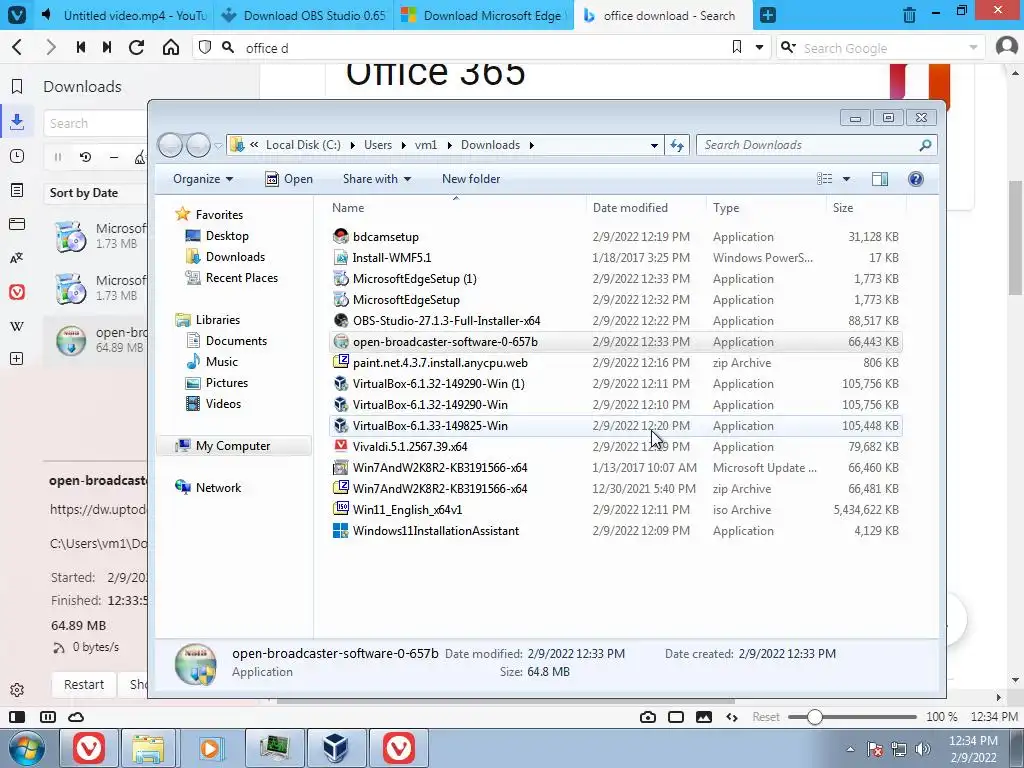
Task: Open Explorer help question mark
Action: 916,179
